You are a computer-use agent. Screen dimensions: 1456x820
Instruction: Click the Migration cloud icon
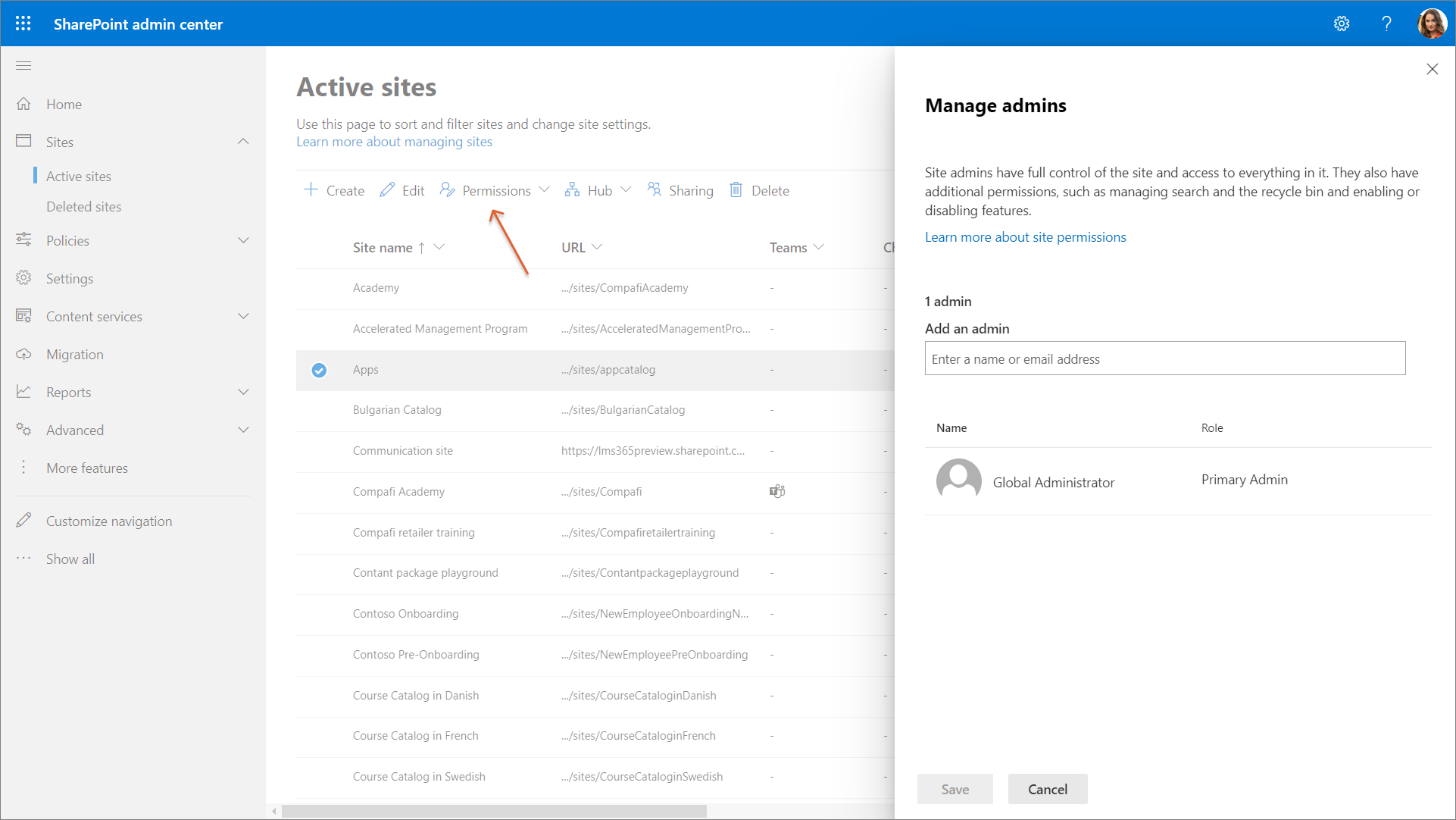click(x=23, y=354)
